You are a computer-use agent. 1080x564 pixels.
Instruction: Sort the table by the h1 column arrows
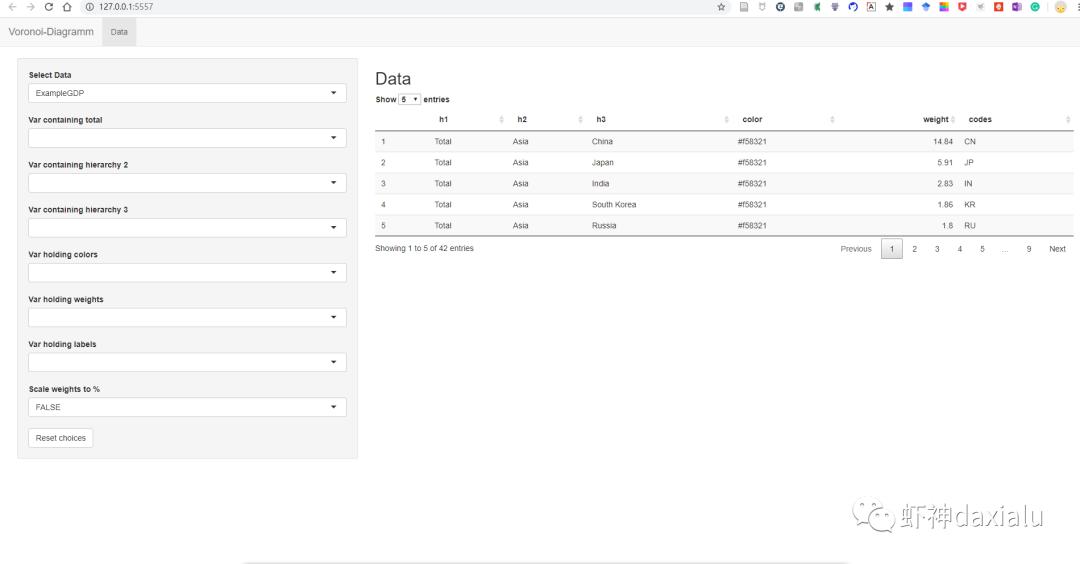point(501,120)
